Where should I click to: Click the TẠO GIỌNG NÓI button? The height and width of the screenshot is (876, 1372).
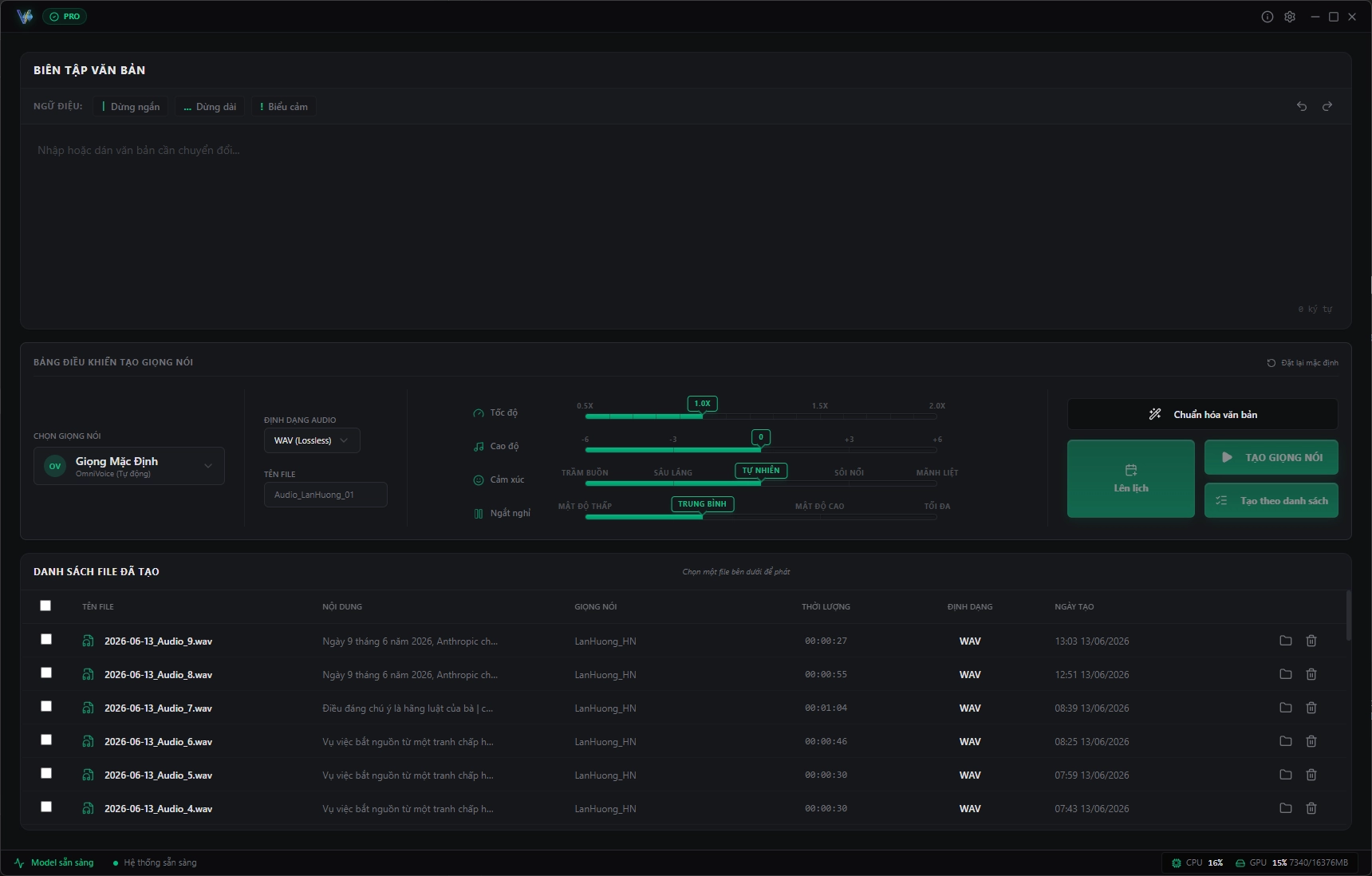click(1271, 457)
